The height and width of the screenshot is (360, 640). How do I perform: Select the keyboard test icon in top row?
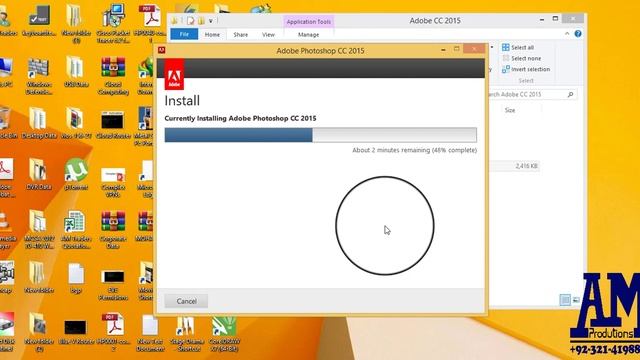39,20
